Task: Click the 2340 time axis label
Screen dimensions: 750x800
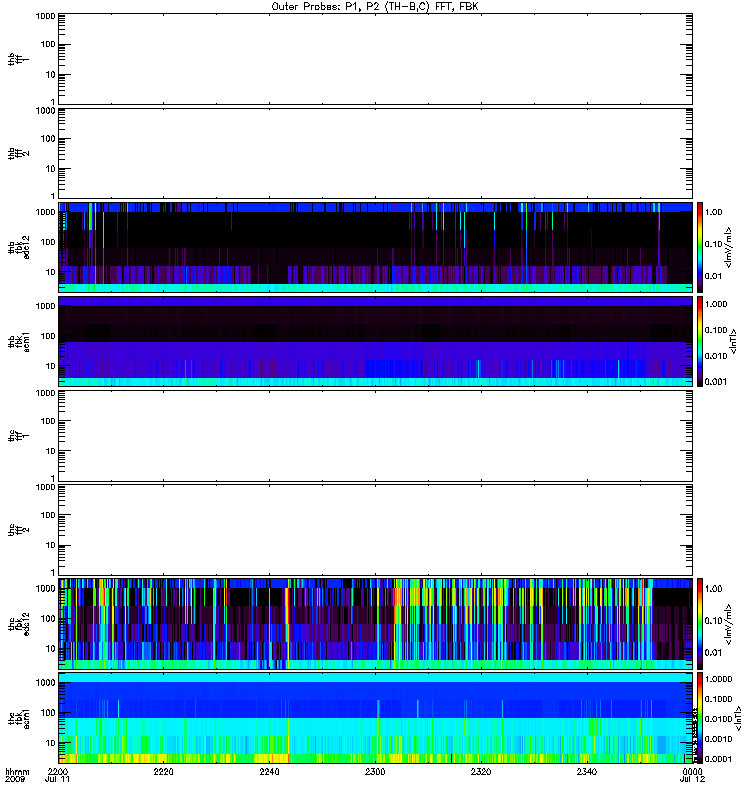Action: point(587,772)
